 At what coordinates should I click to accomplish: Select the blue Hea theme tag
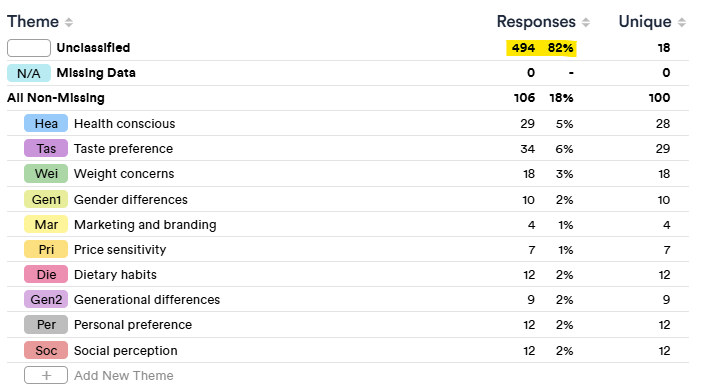[x=46, y=124]
